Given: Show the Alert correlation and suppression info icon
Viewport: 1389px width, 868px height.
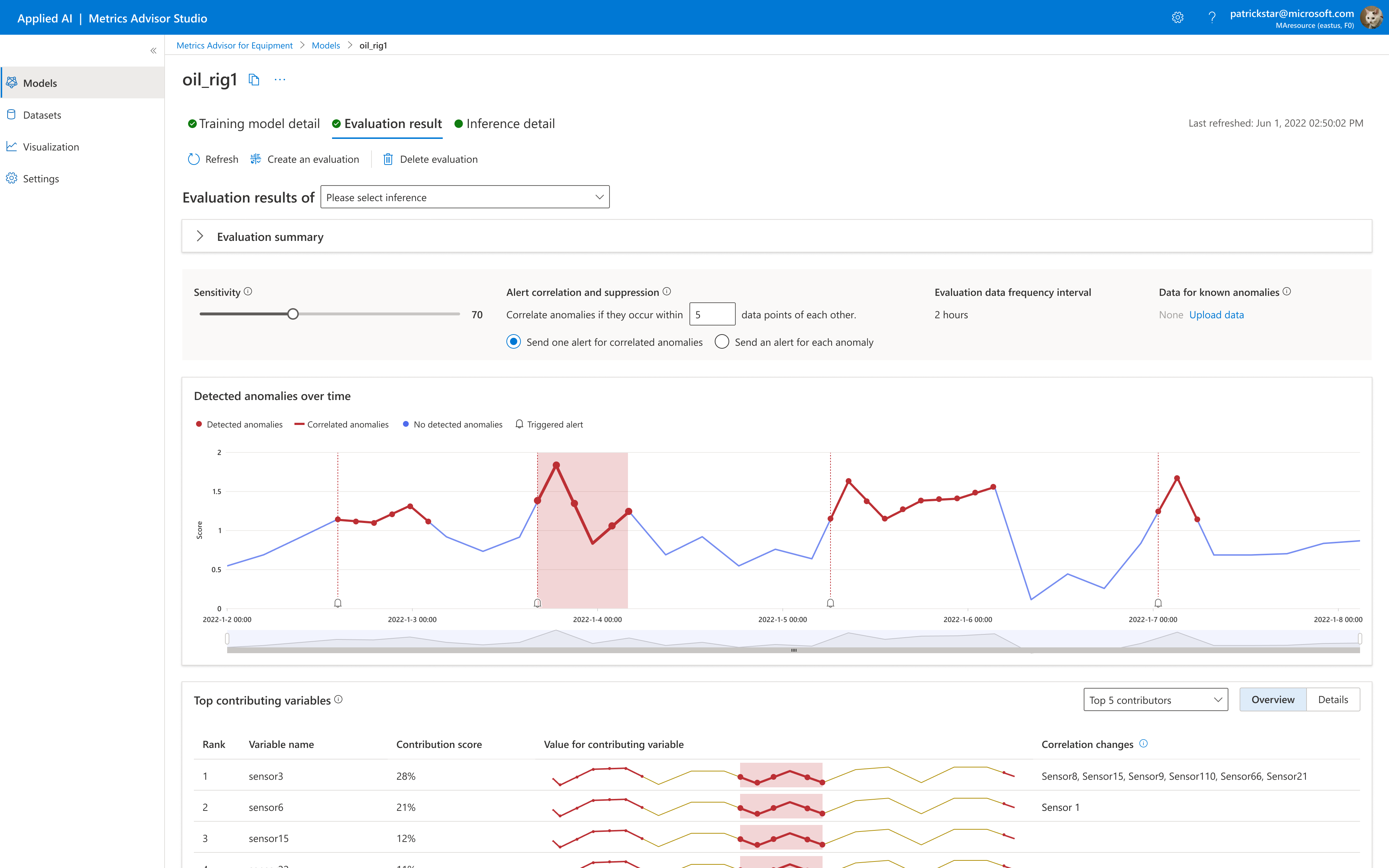Looking at the screenshot, I should [666, 292].
